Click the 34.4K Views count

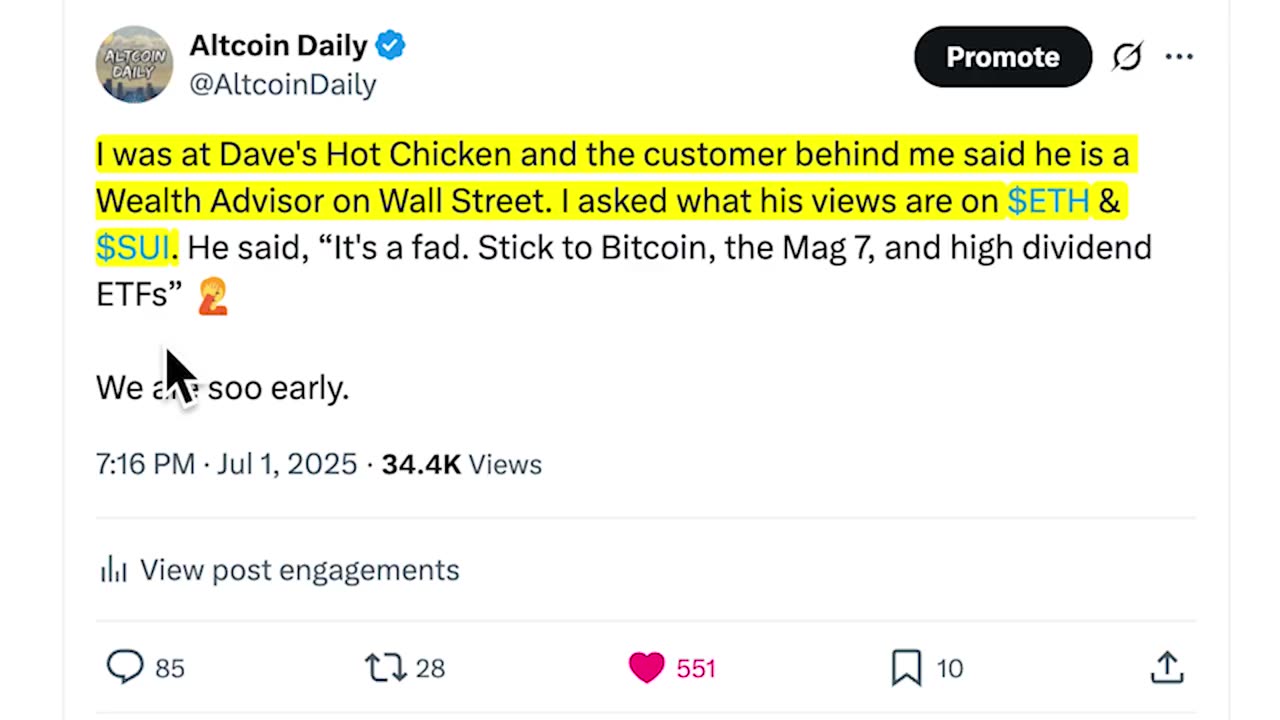coord(461,464)
